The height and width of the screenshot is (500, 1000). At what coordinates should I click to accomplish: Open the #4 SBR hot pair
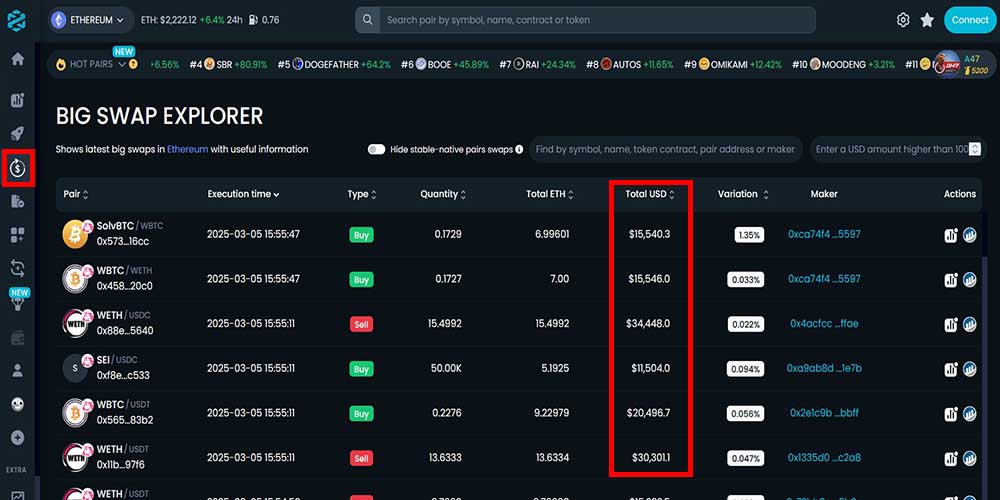pos(228,64)
